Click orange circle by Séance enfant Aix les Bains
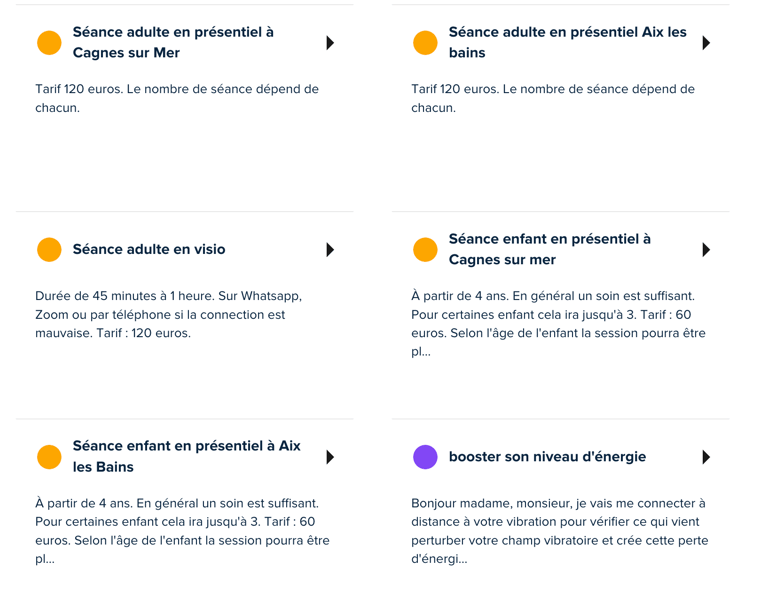This screenshot has height=616, width=768. pos(49,457)
